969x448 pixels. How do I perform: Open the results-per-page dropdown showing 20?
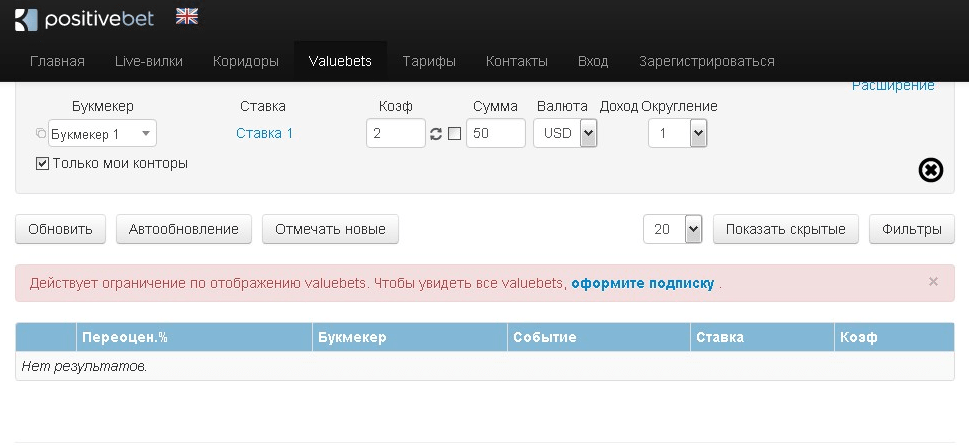pos(672,229)
